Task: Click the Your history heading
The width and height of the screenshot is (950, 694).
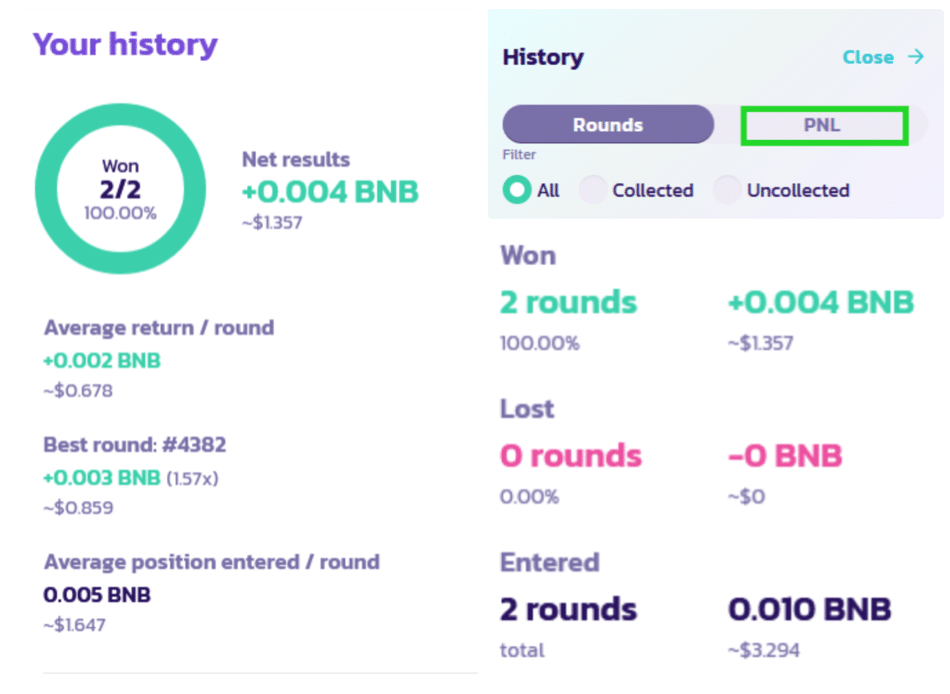Action: coord(125,45)
